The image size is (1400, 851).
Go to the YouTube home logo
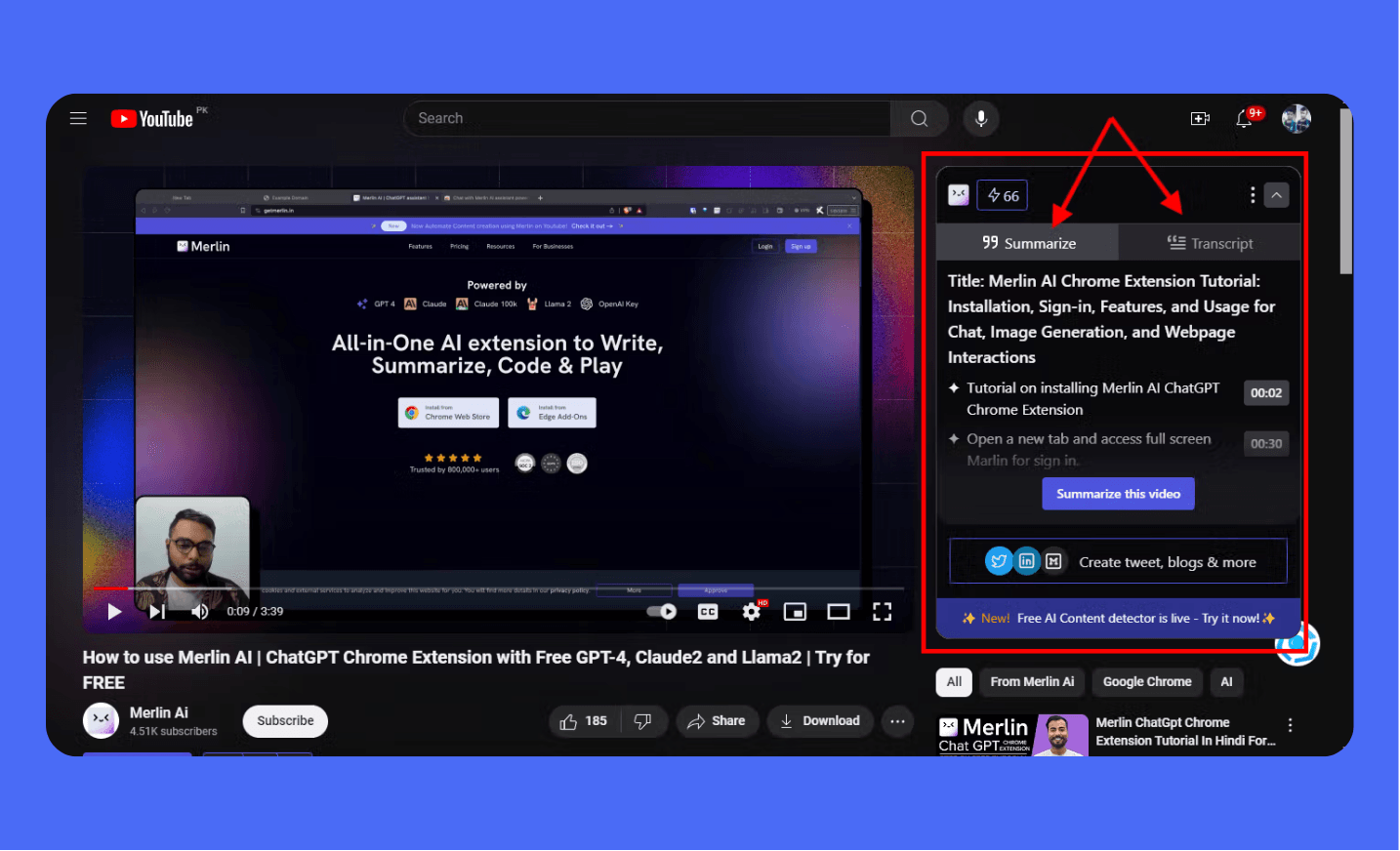[x=152, y=119]
